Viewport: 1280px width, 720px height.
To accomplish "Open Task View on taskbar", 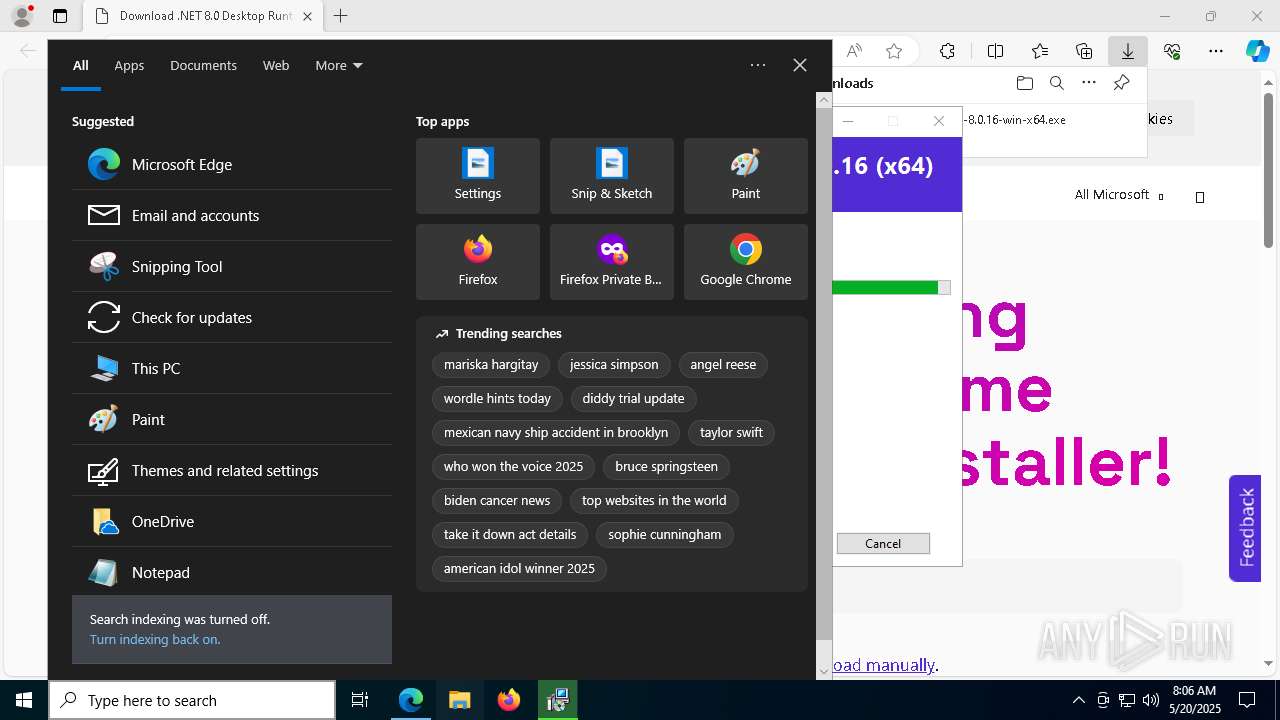I will click(360, 700).
